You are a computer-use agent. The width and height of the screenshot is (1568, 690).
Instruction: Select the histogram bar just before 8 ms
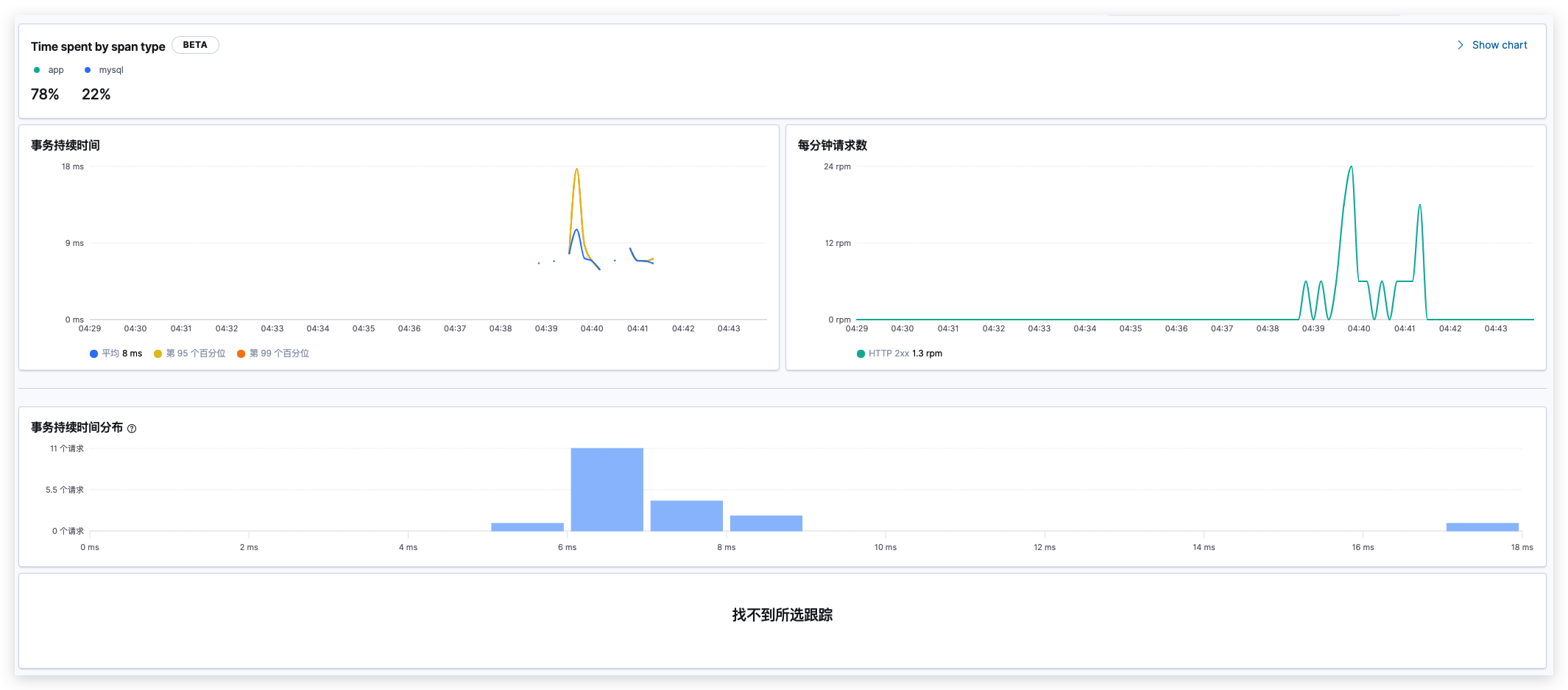(x=686, y=515)
